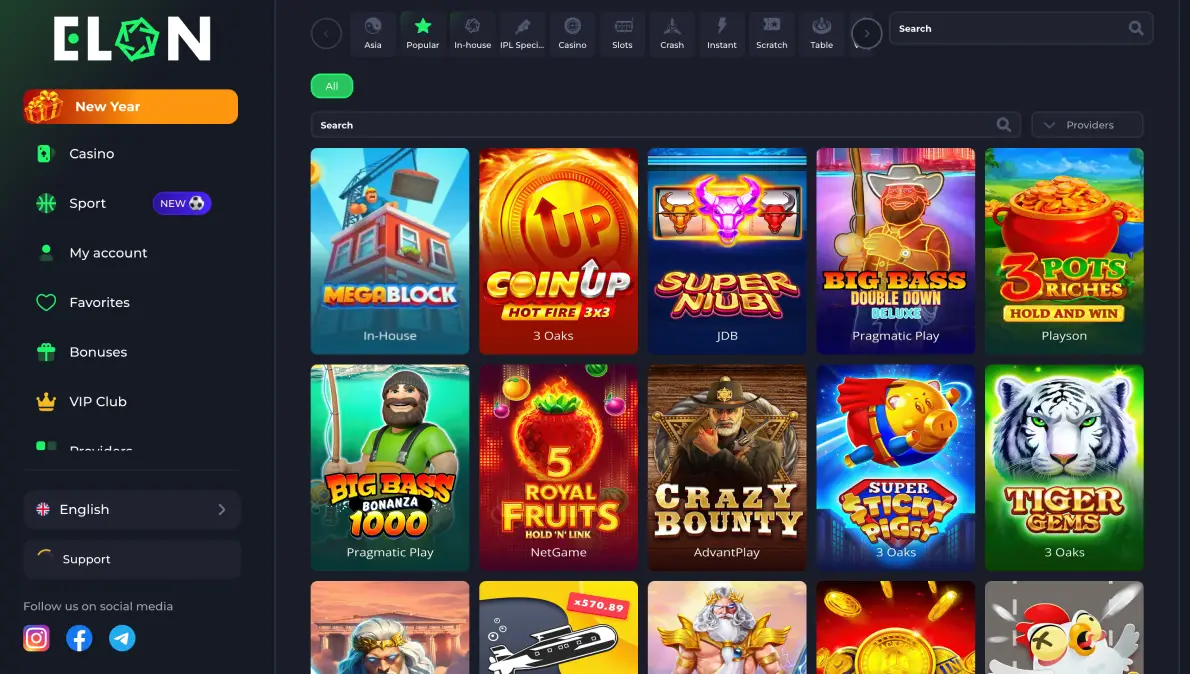
Task: Click the top search bar magnifier icon
Action: point(1135,28)
